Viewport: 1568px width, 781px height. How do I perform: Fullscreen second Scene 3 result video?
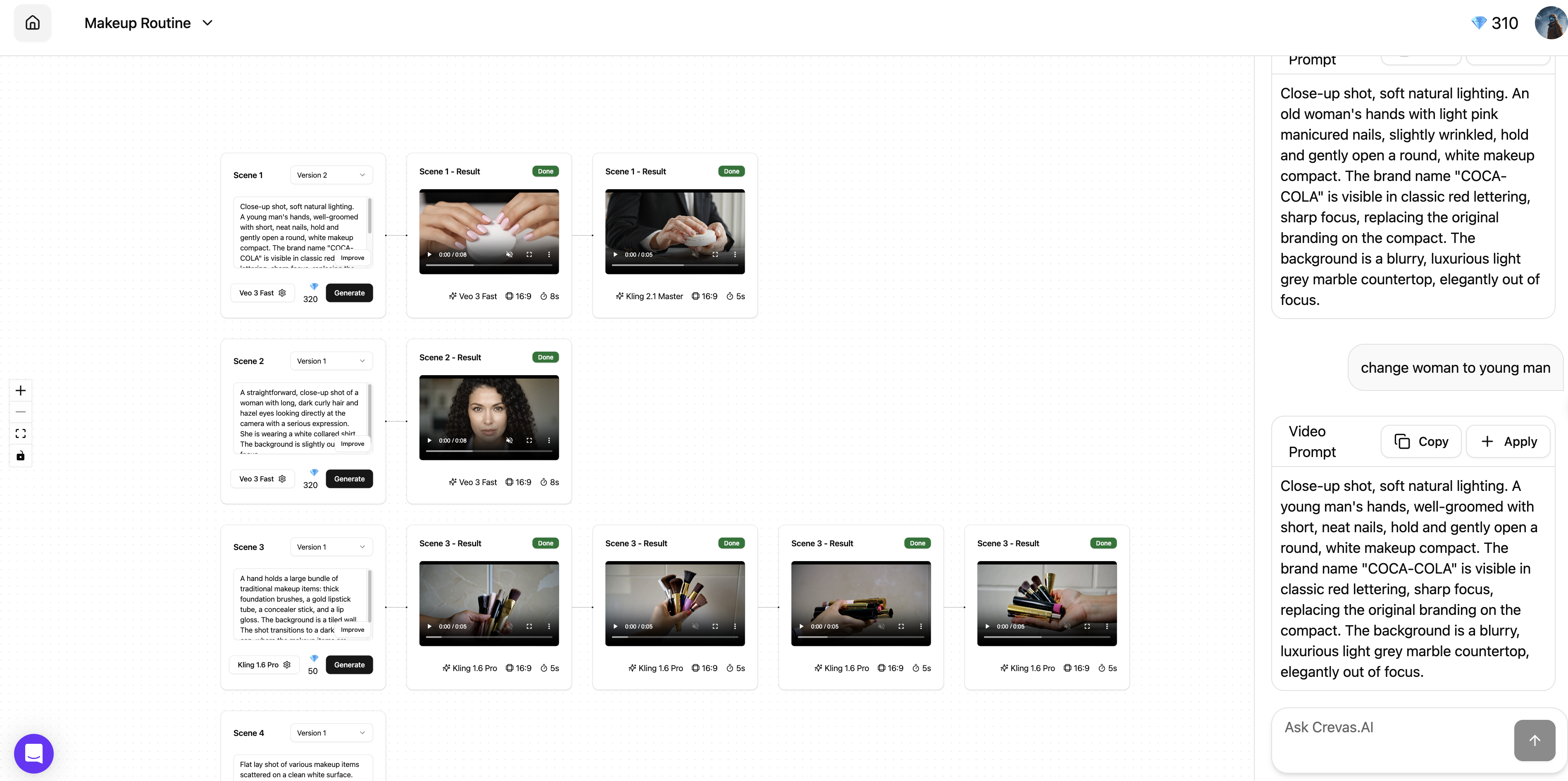pos(715,626)
